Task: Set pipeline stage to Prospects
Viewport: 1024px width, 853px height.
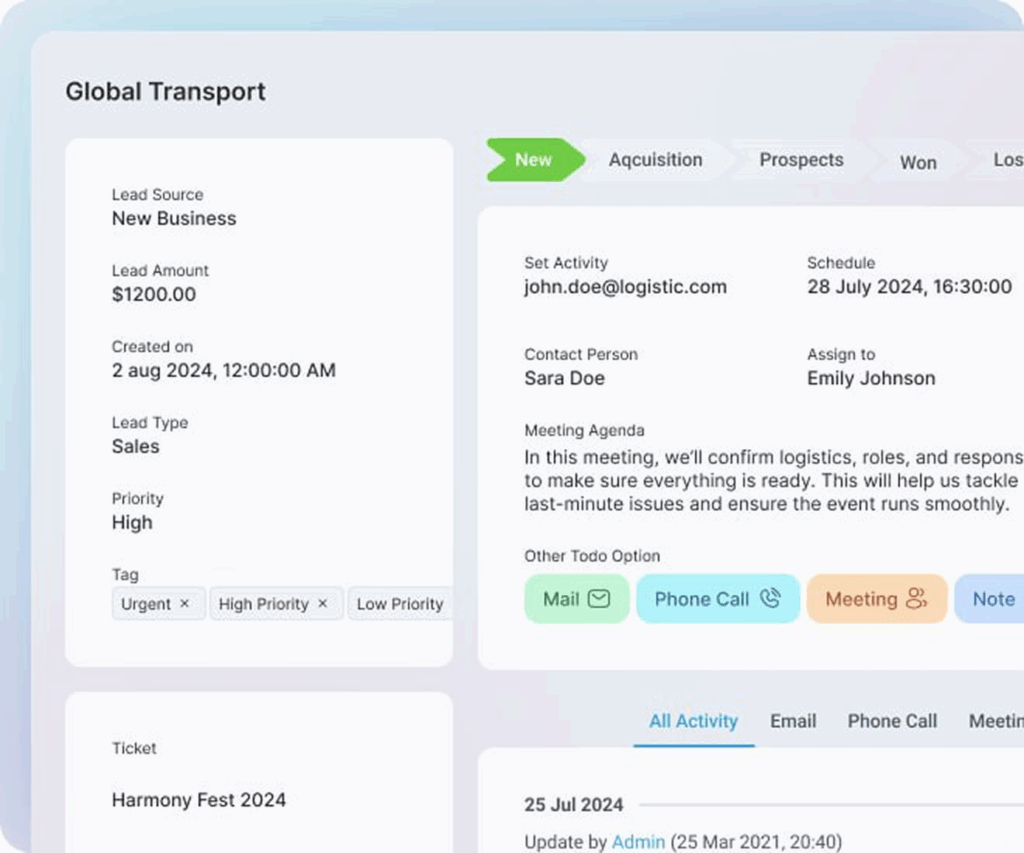Action: [x=801, y=160]
